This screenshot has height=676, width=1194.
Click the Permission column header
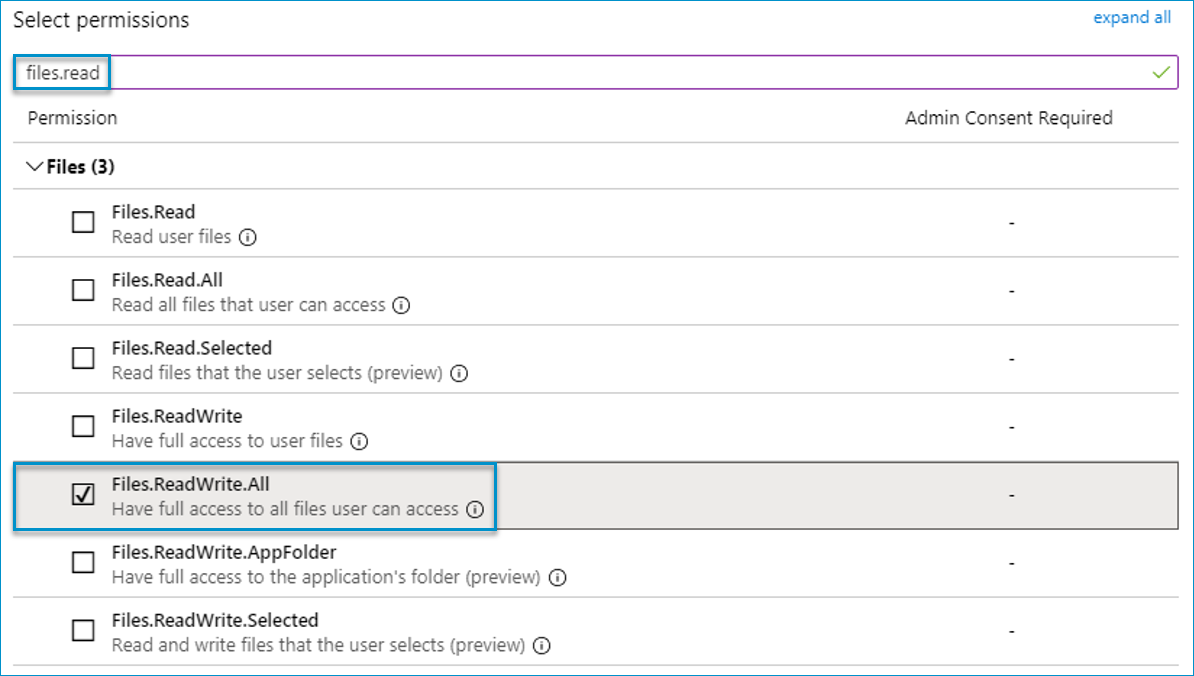(x=72, y=118)
